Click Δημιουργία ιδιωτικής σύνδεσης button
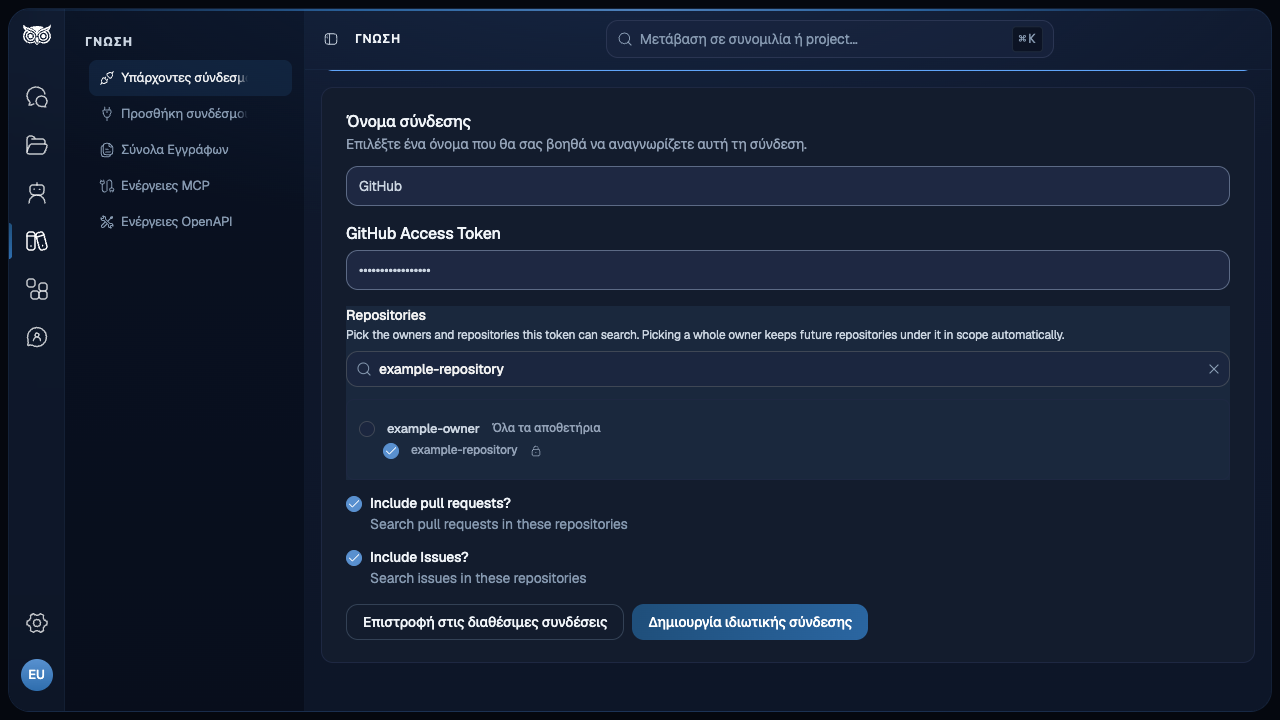This screenshot has height=720, width=1280. (x=750, y=622)
